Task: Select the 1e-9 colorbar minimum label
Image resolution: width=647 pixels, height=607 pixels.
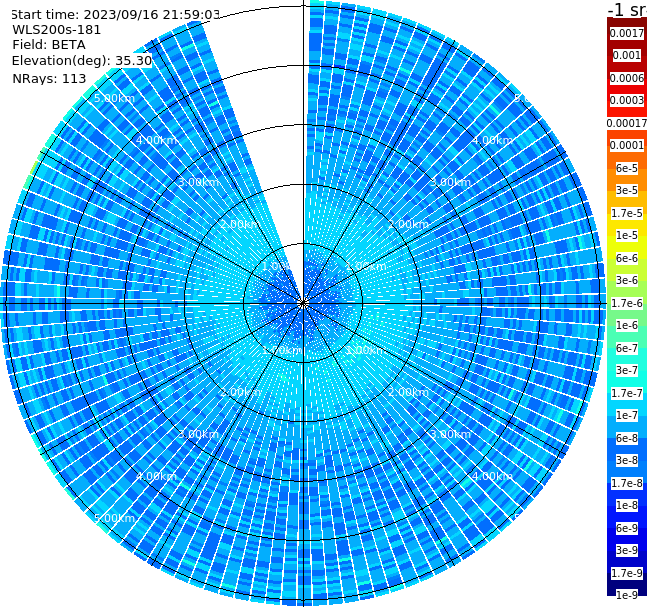Action: pyautogui.click(x=627, y=595)
